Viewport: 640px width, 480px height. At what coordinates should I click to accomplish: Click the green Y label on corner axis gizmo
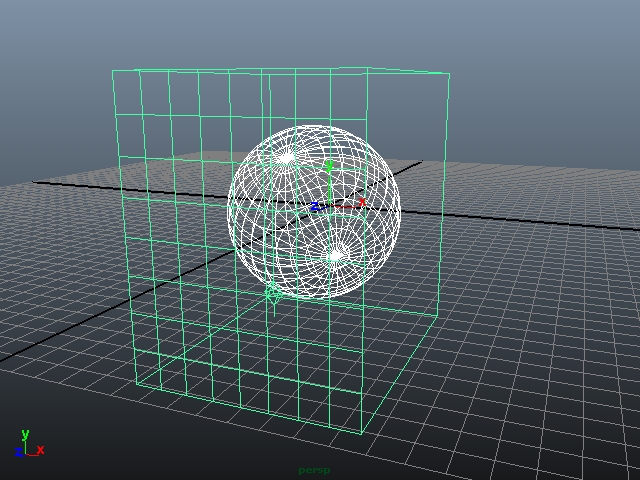click(25, 434)
